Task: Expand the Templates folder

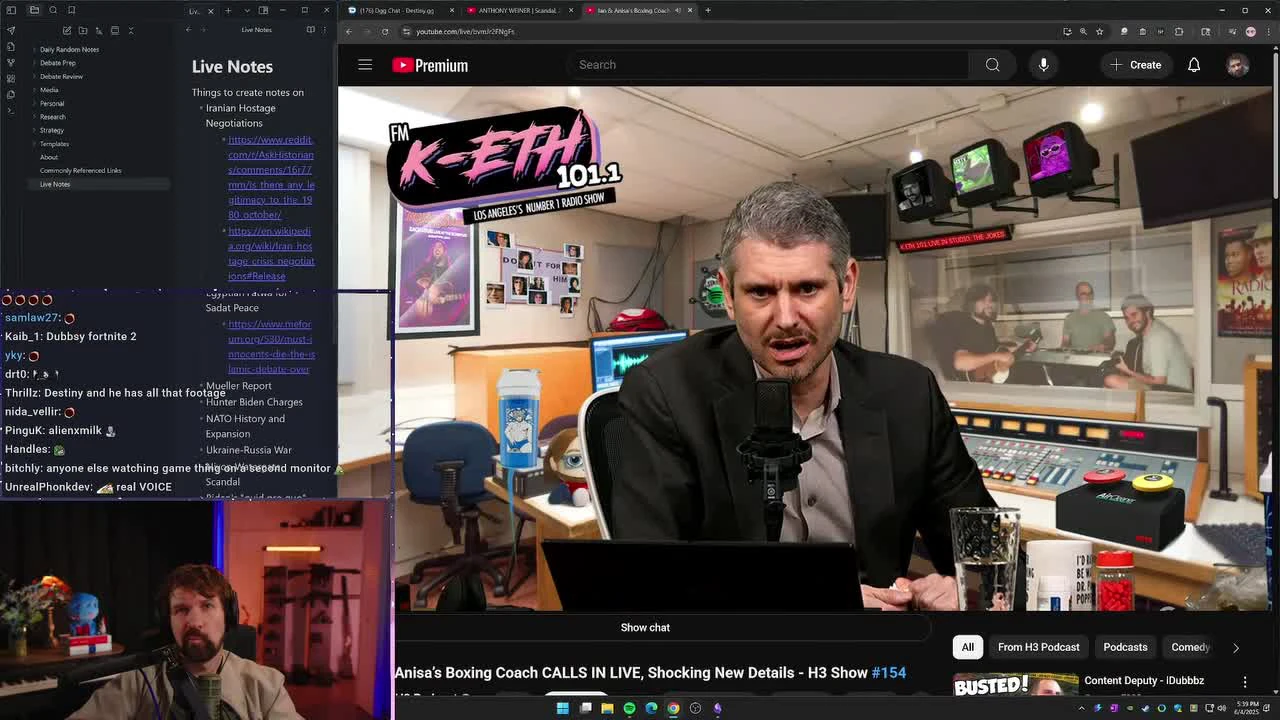Action: pyautogui.click(x=54, y=144)
